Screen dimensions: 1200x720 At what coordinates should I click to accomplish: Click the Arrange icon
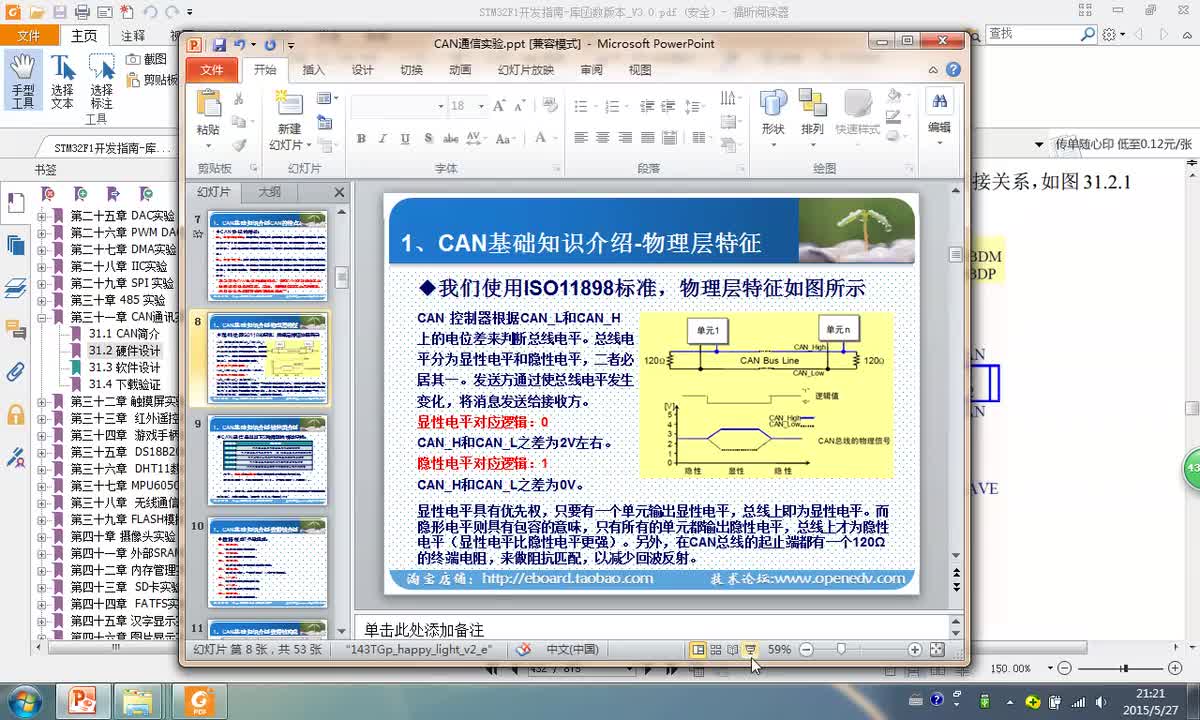(812, 104)
